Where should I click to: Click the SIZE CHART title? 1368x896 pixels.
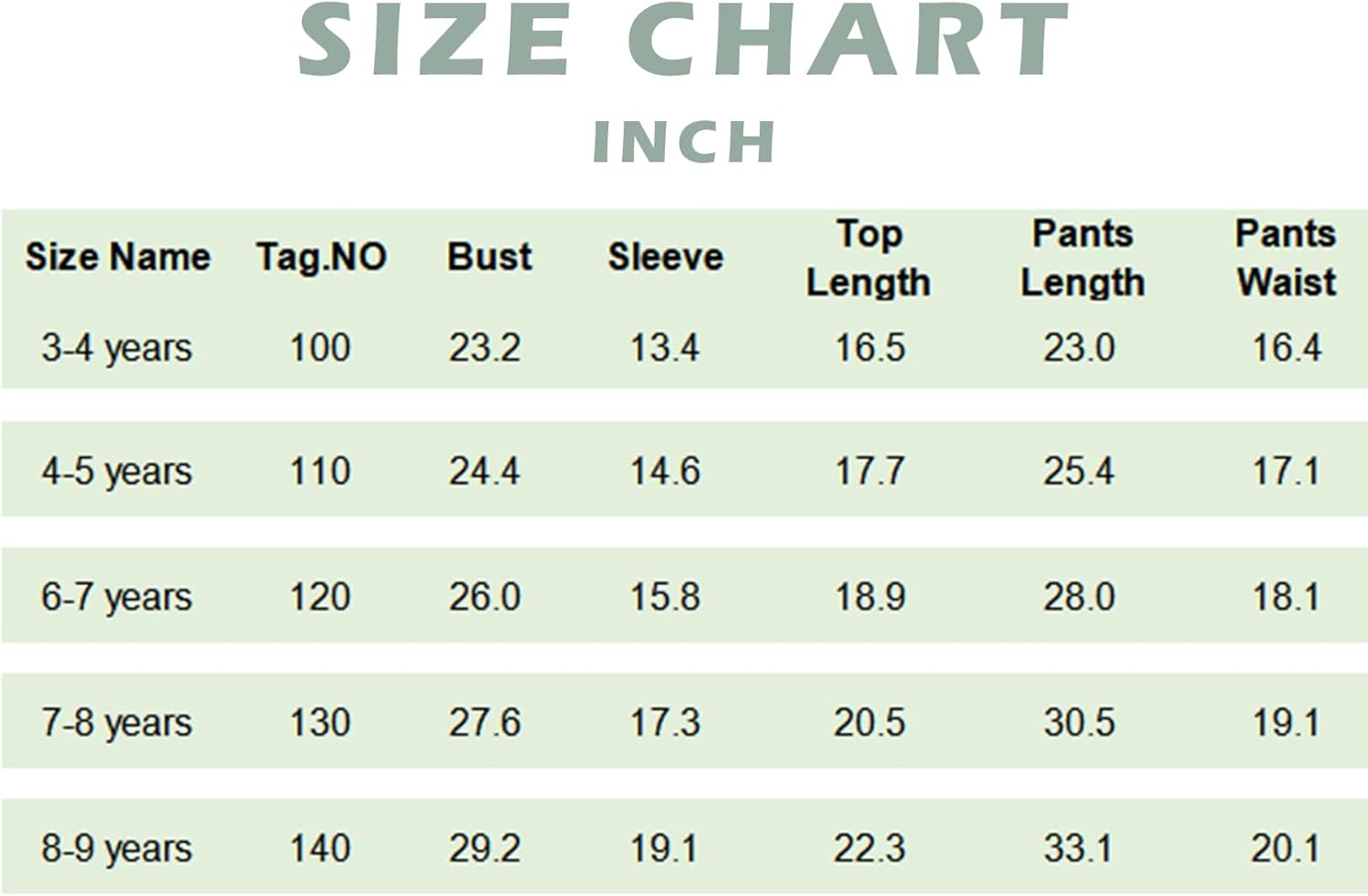(x=683, y=41)
